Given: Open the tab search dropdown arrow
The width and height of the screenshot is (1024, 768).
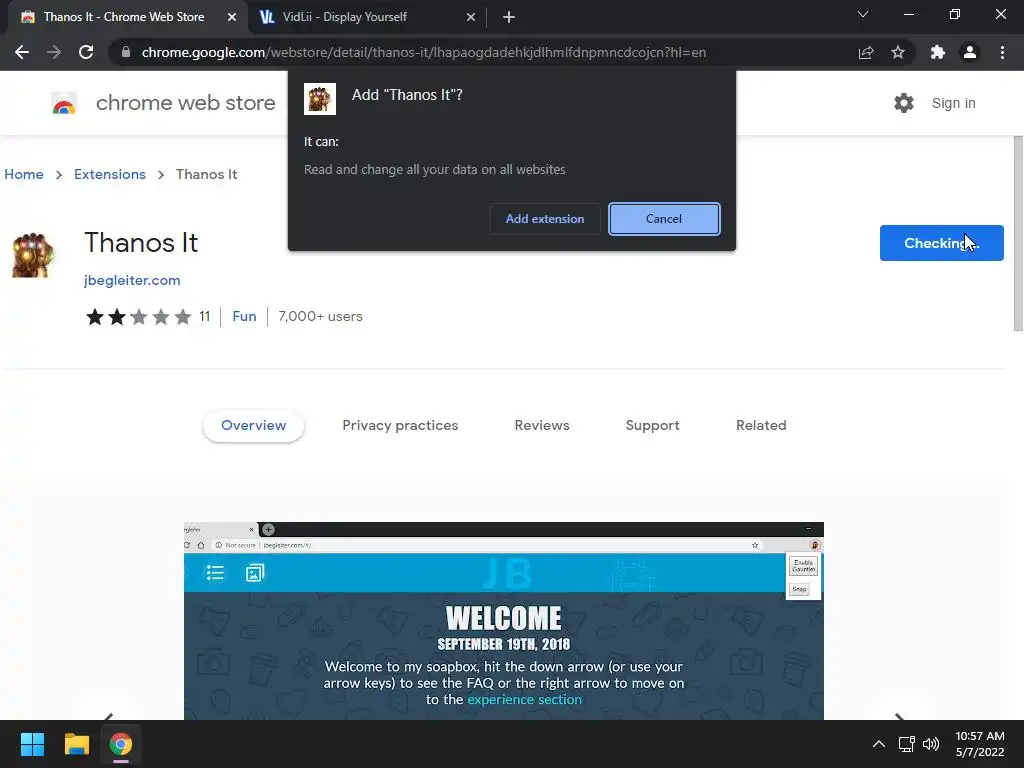Looking at the screenshot, I should [863, 14].
